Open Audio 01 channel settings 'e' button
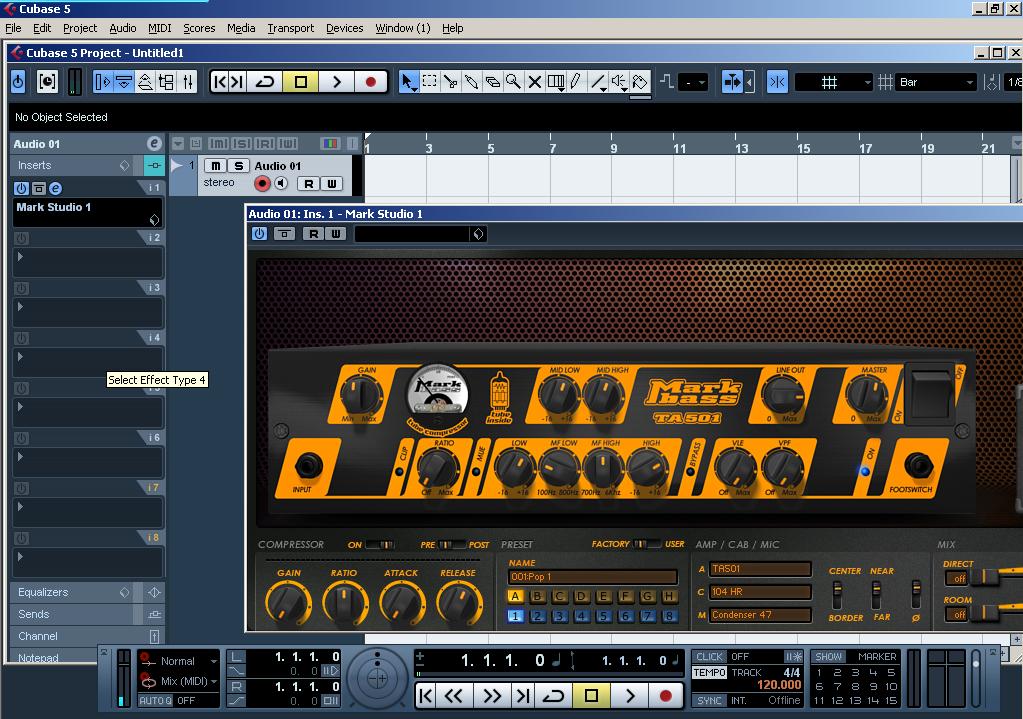Screen dimensions: 1023x719 [x=154, y=144]
